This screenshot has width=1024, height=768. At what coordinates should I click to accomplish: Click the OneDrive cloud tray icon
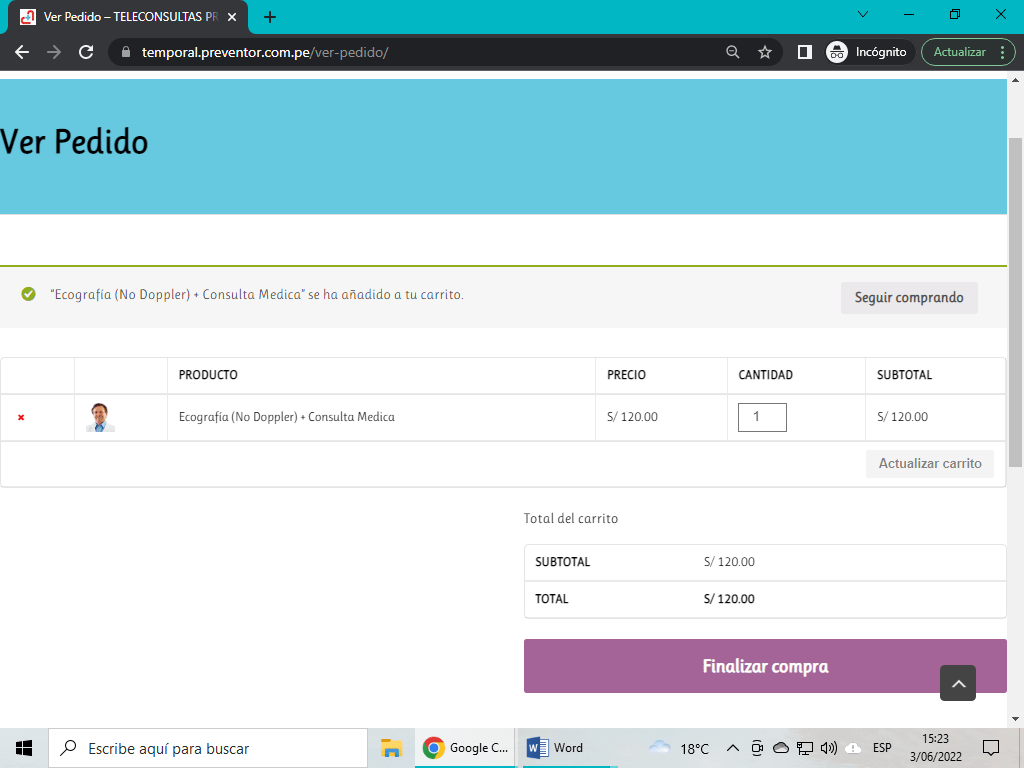[x=780, y=748]
